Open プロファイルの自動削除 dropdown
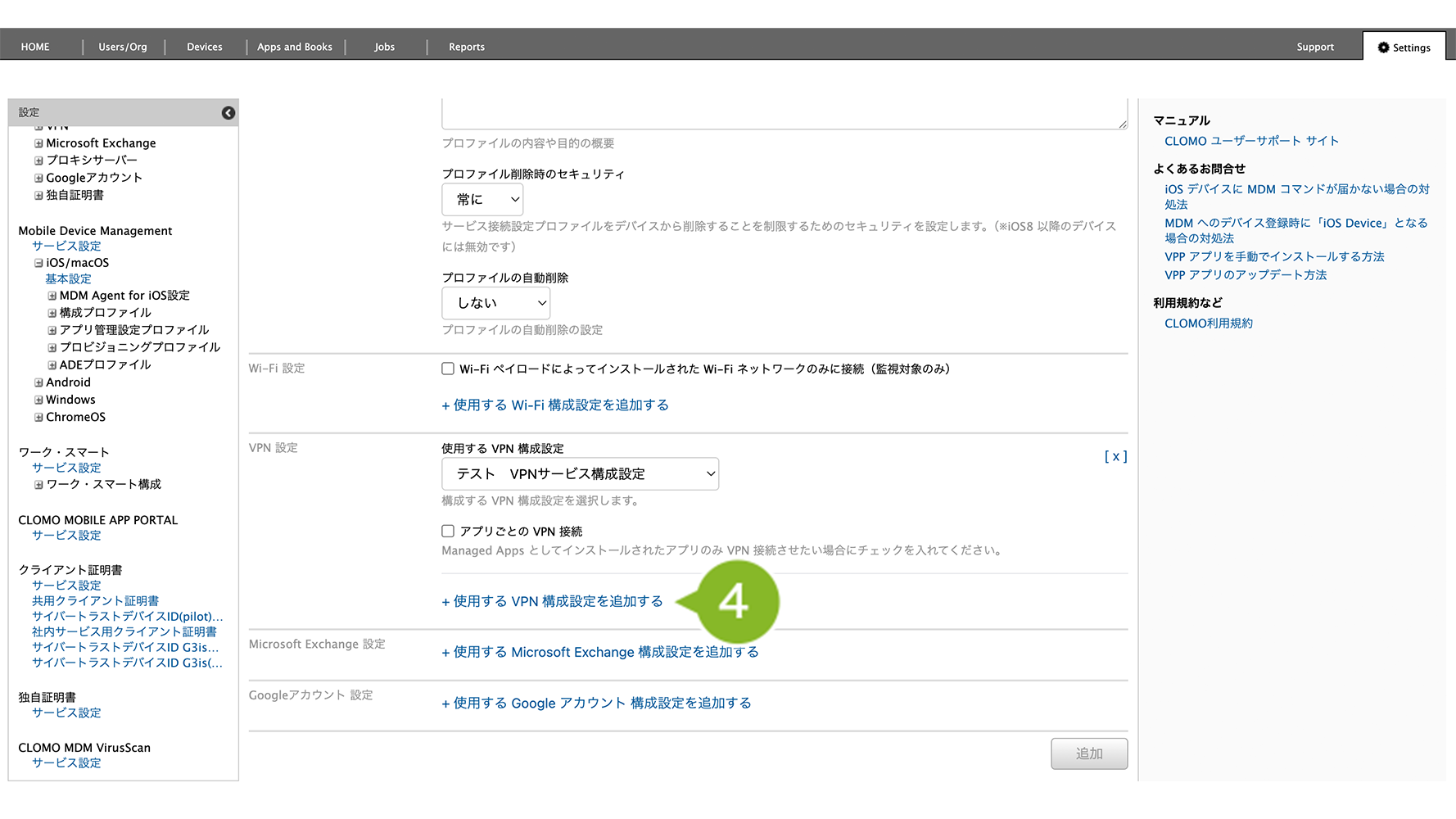Viewport: 1456px width, 819px height. 495,303
